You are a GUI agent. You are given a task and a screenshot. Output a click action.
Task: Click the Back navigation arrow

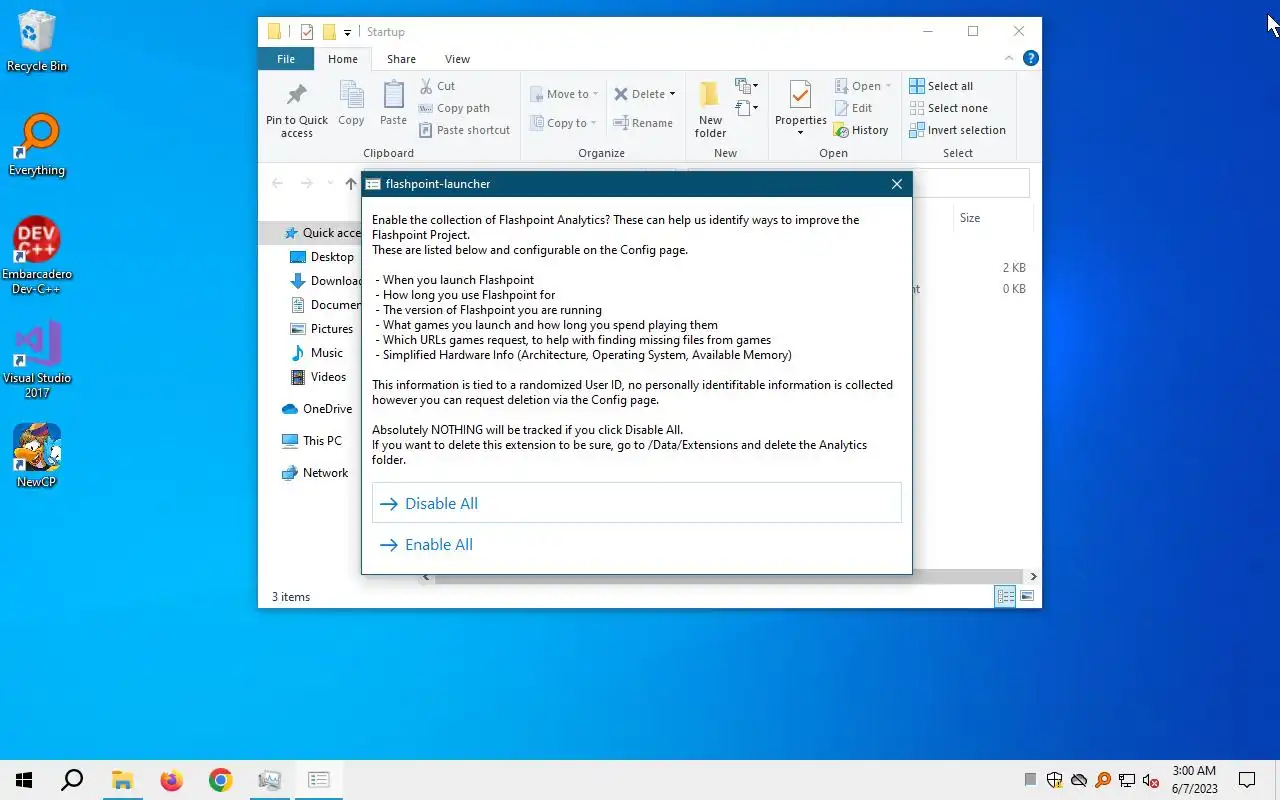pyautogui.click(x=278, y=183)
